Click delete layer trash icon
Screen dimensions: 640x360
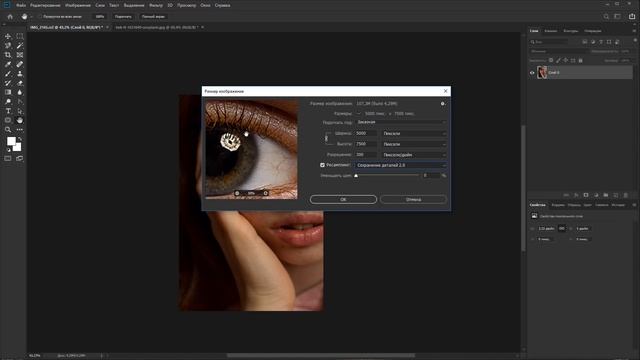pos(626,195)
